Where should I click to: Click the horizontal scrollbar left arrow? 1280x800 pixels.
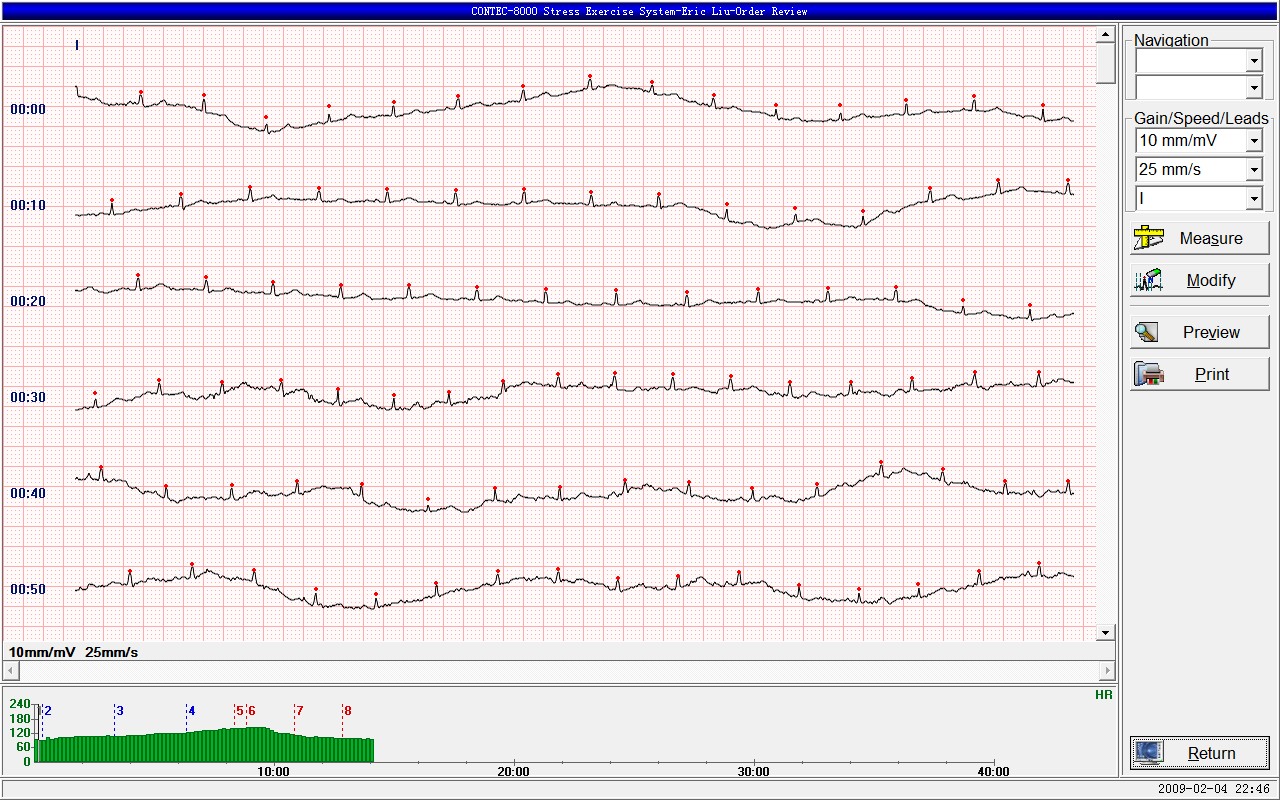[x=11, y=670]
